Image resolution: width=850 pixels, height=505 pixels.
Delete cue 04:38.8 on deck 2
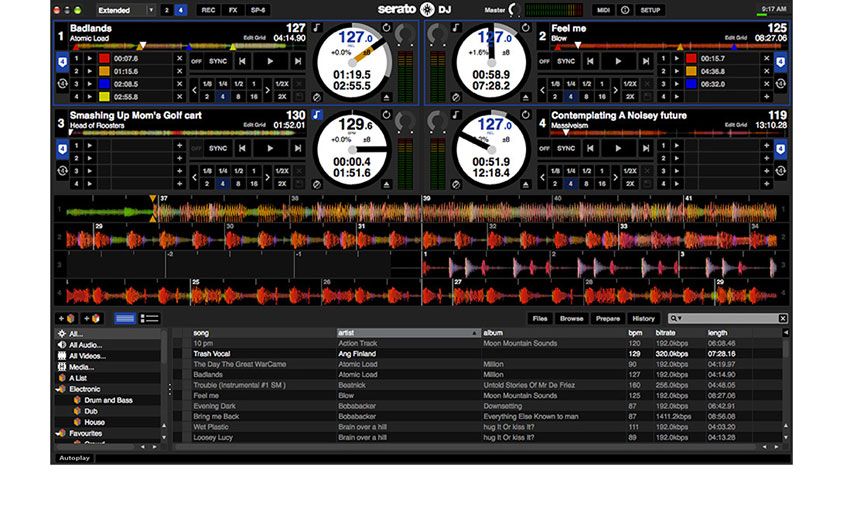(x=766, y=71)
